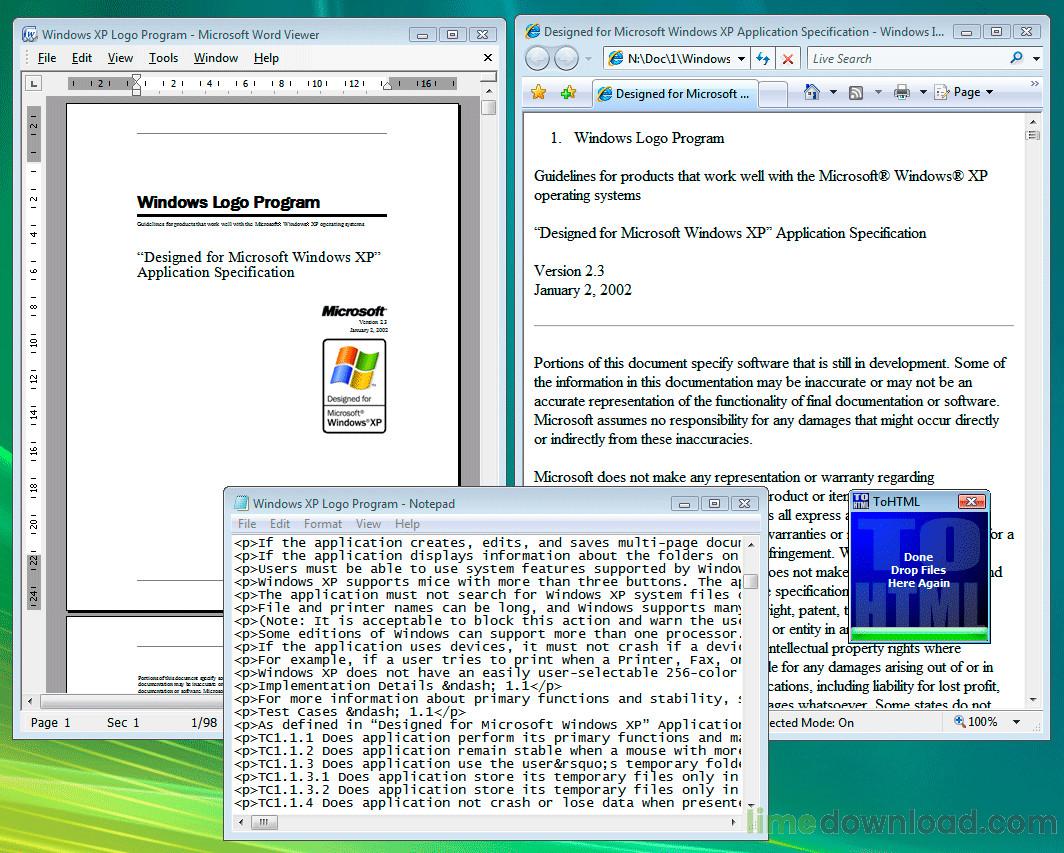Viewport: 1064px width, 853px height.
Task: Click the Notepad horizontal scrollbar track
Action: (500, 823)
